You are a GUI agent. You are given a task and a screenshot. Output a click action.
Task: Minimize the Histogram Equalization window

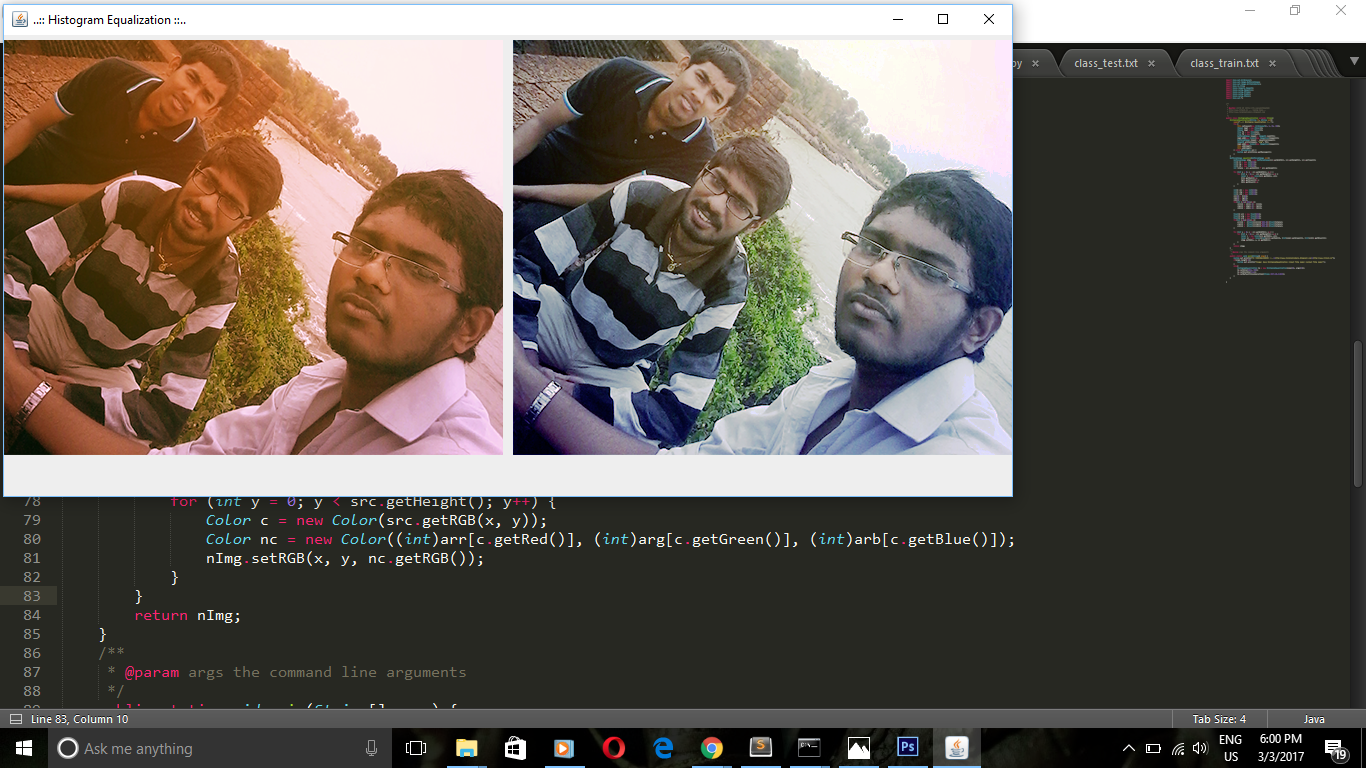(x=897, y=19)
